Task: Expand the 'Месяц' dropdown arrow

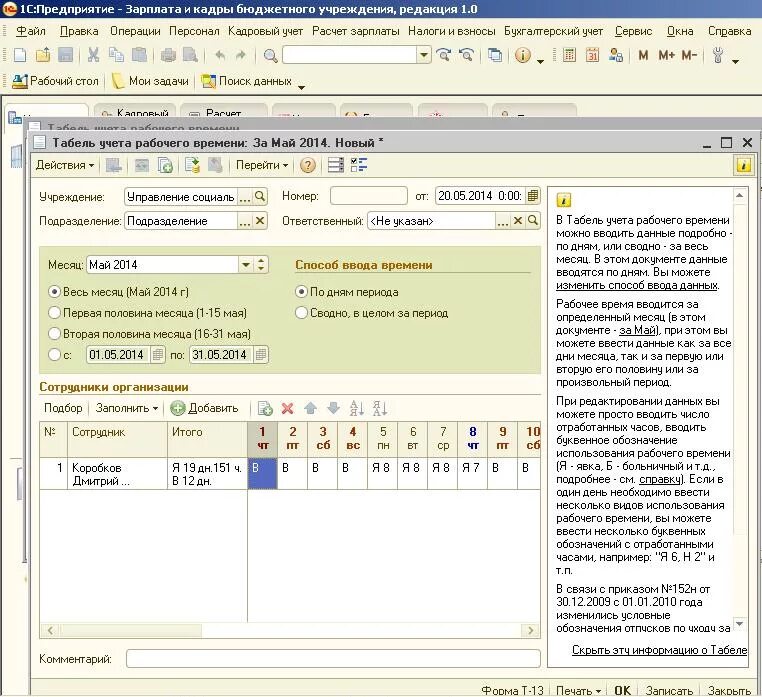Action: pos(246,265)
